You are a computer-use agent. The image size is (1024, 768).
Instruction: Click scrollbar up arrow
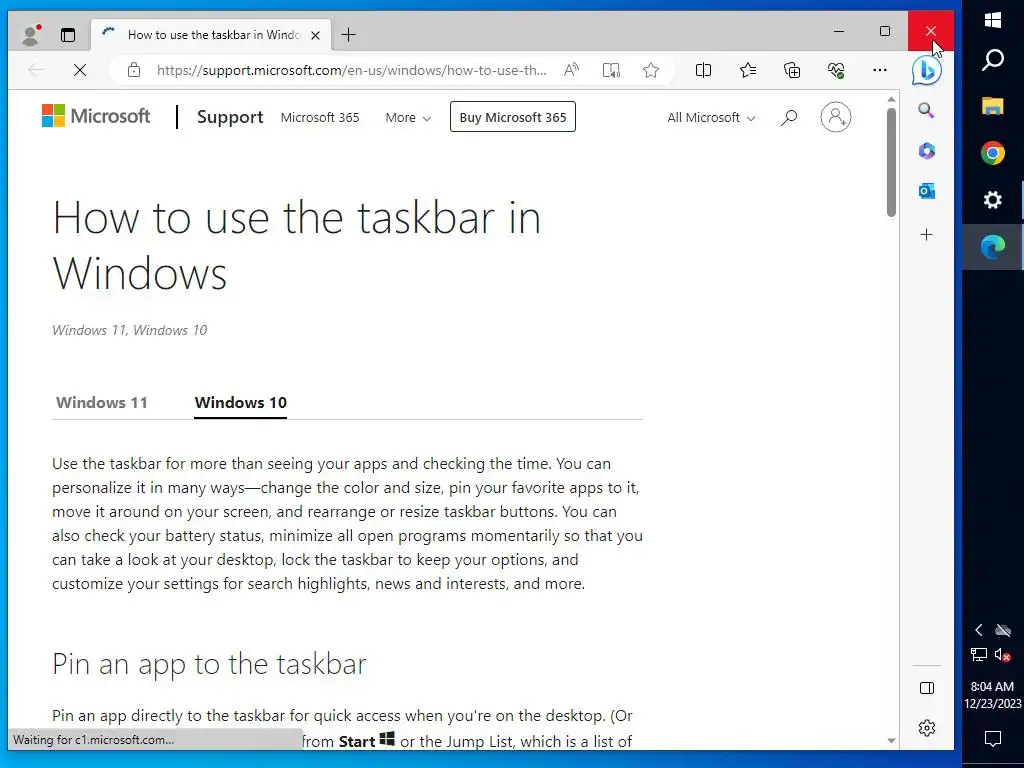click(891, 99)
